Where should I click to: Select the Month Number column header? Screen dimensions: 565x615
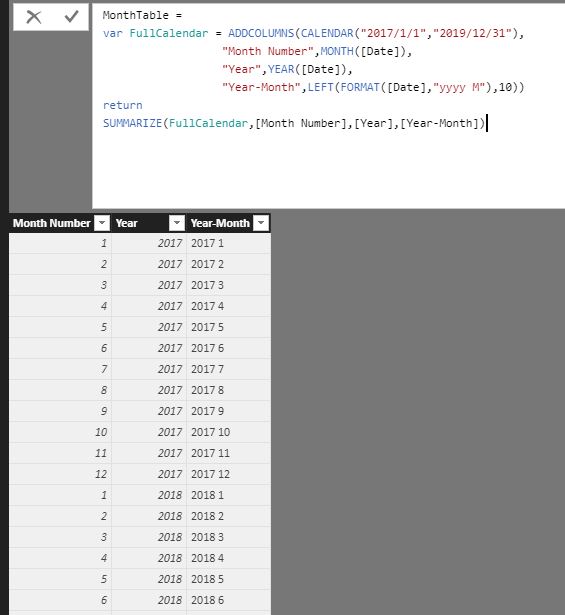pos(51,223)
